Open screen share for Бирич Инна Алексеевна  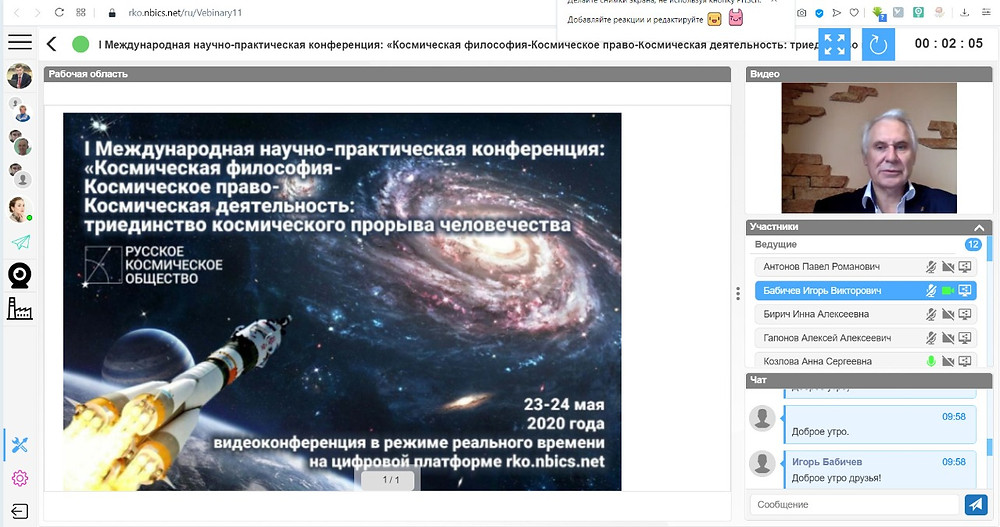point(965,314)
